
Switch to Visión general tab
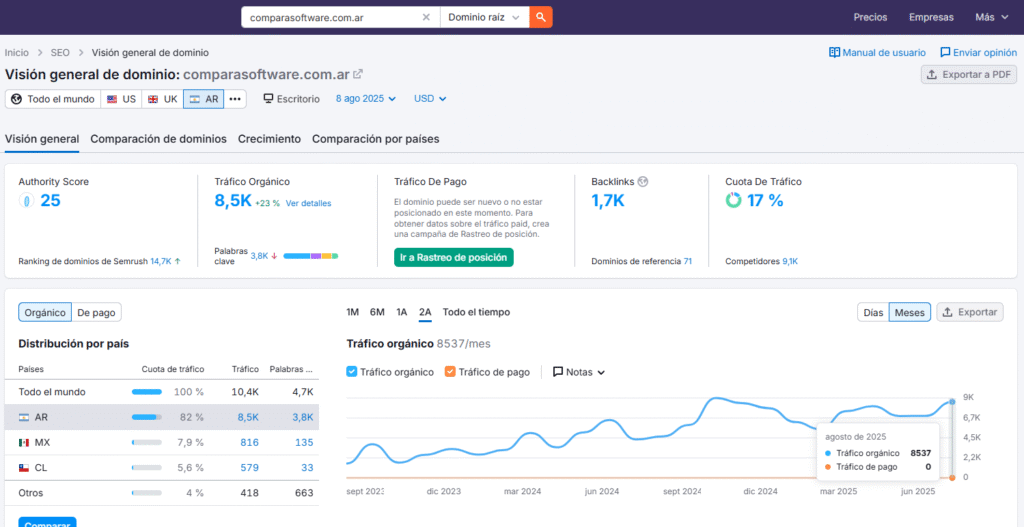click(x=42, y=139)
